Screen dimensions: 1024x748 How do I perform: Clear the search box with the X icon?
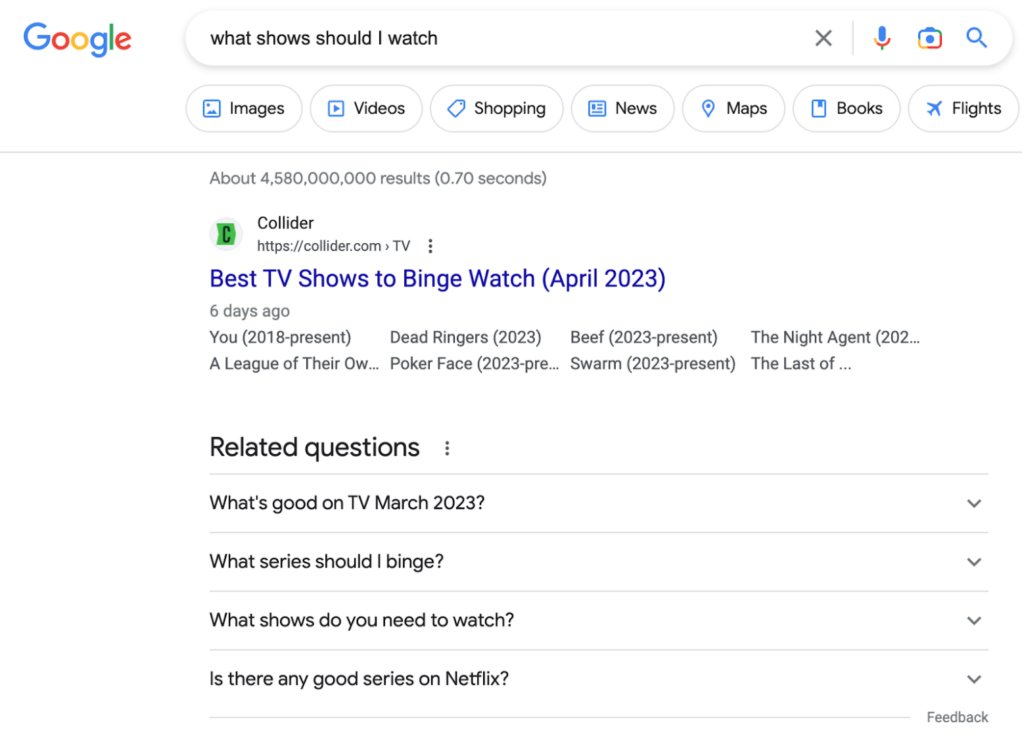pos(824,39)
